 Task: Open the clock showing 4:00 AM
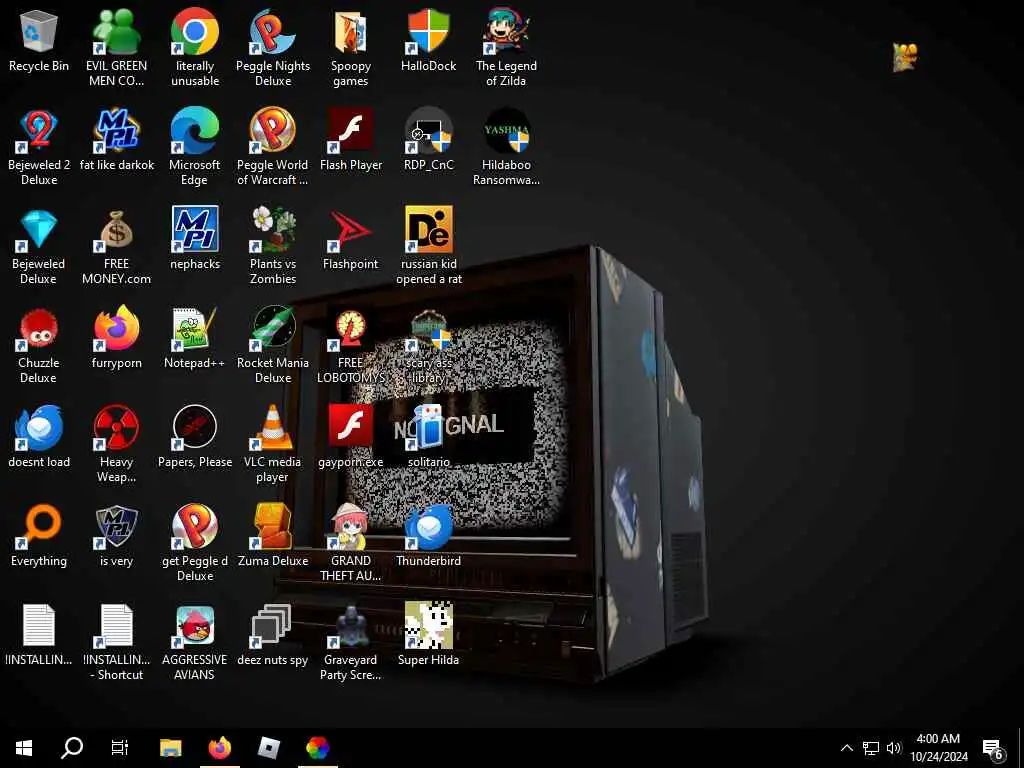click(938, 748)
